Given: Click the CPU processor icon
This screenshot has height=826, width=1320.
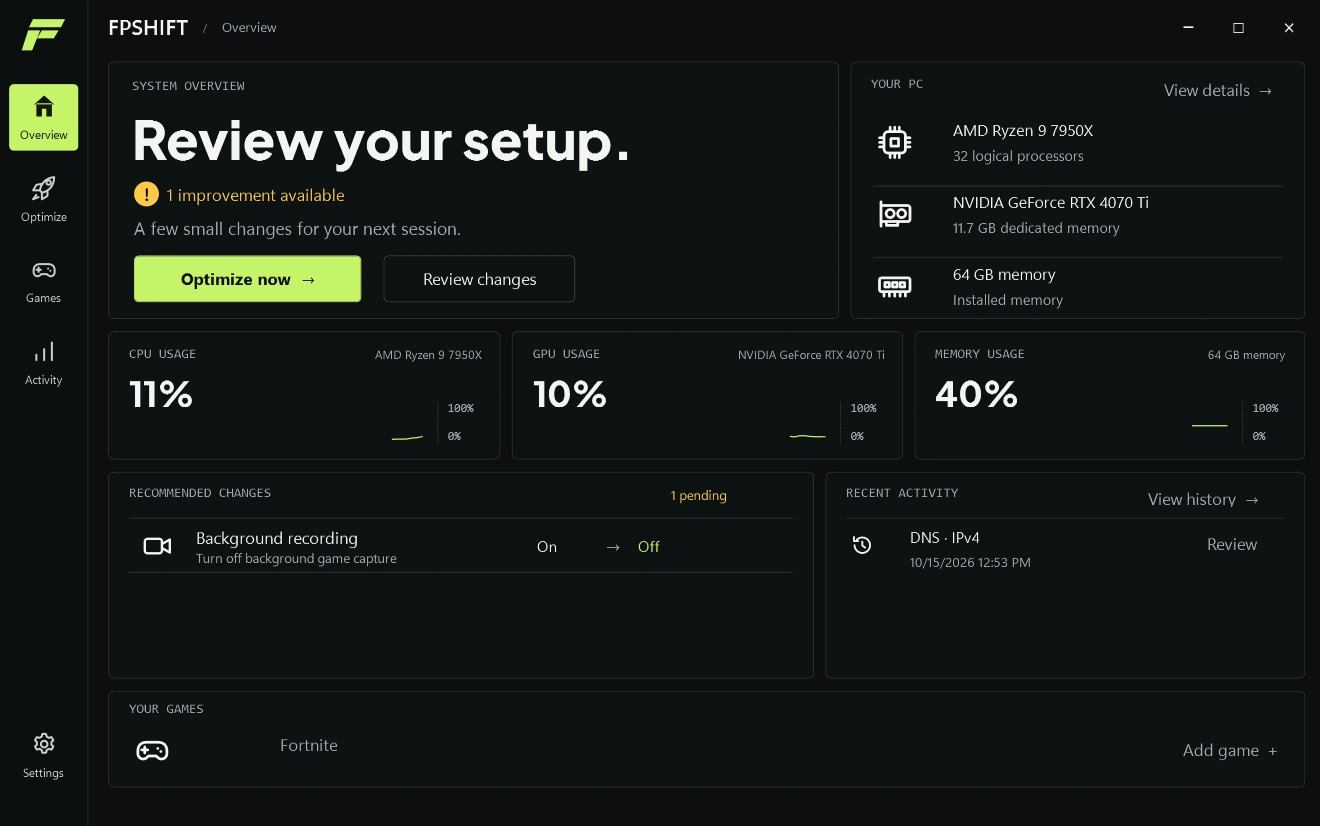Looking at the screenshot, I should 895,143.
